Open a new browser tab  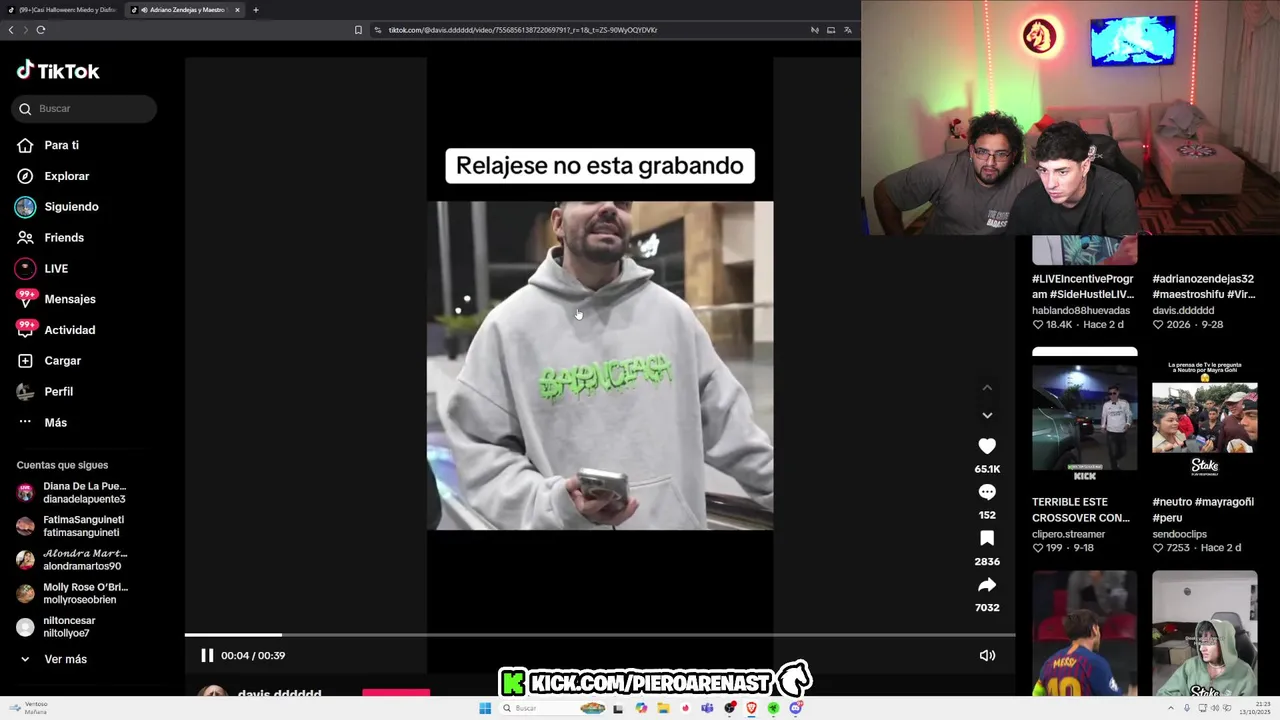click(x=256, y=10)
